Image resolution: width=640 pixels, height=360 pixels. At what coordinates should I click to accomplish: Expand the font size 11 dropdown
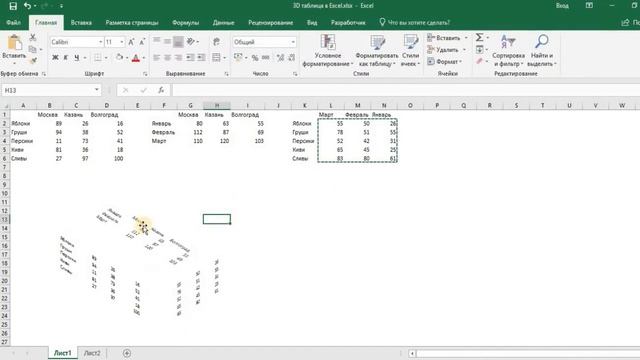click(122, 42)
